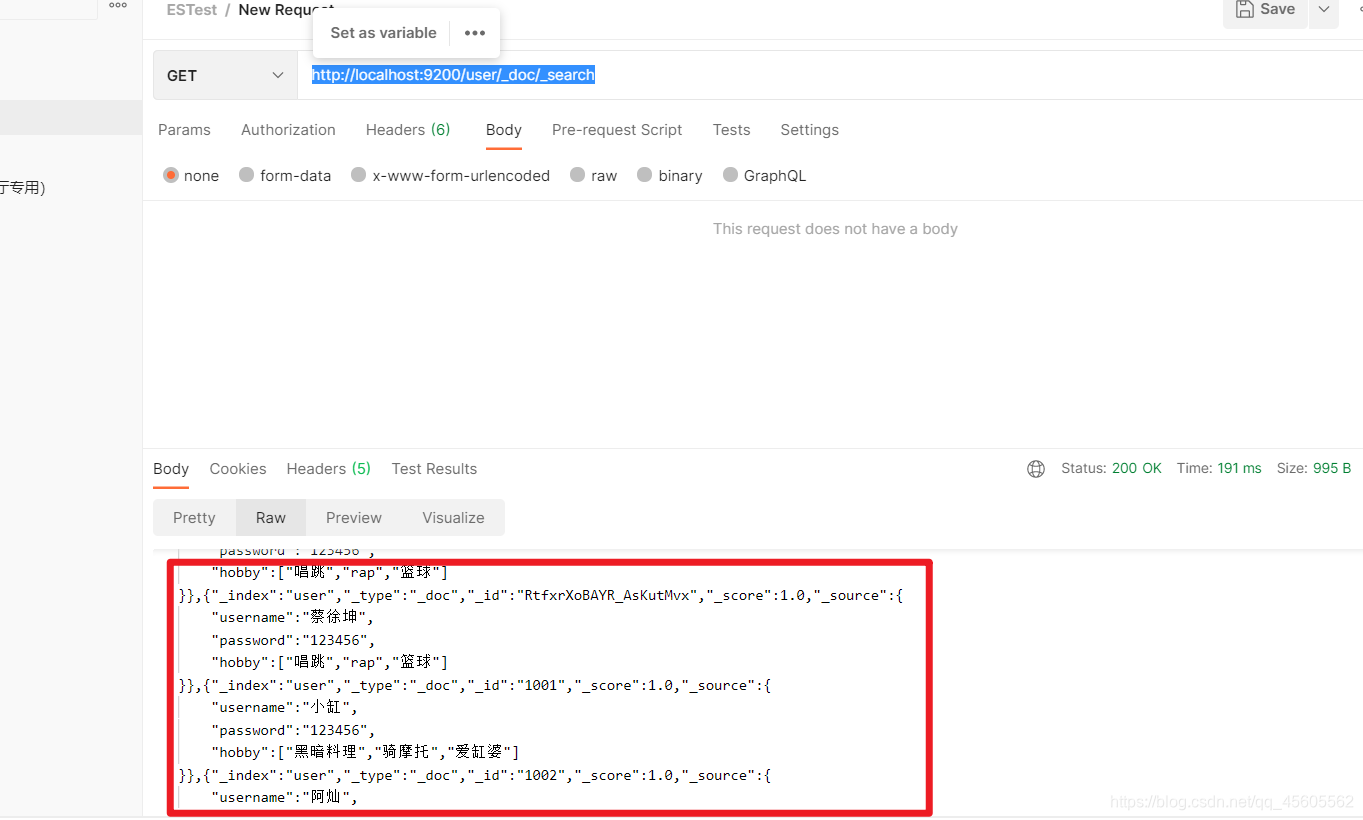The image size is (1363, 820).
Task: Switch to the Tests tab
Action: 731,130
